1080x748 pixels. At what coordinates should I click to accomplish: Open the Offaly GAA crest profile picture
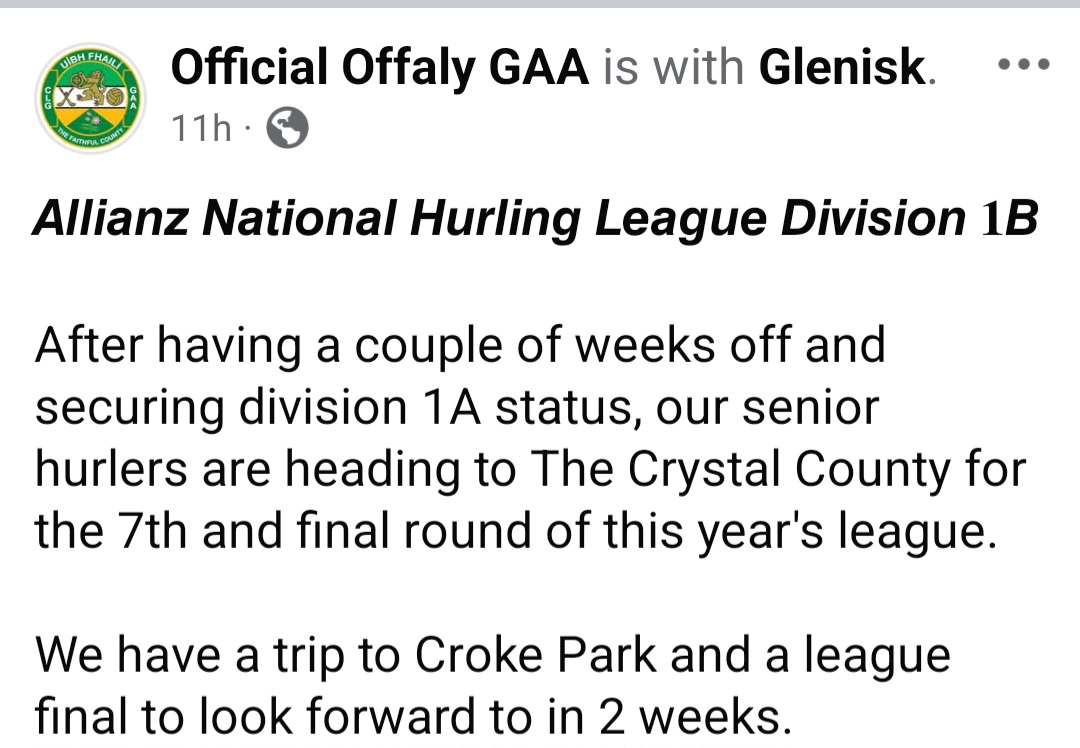90,100
